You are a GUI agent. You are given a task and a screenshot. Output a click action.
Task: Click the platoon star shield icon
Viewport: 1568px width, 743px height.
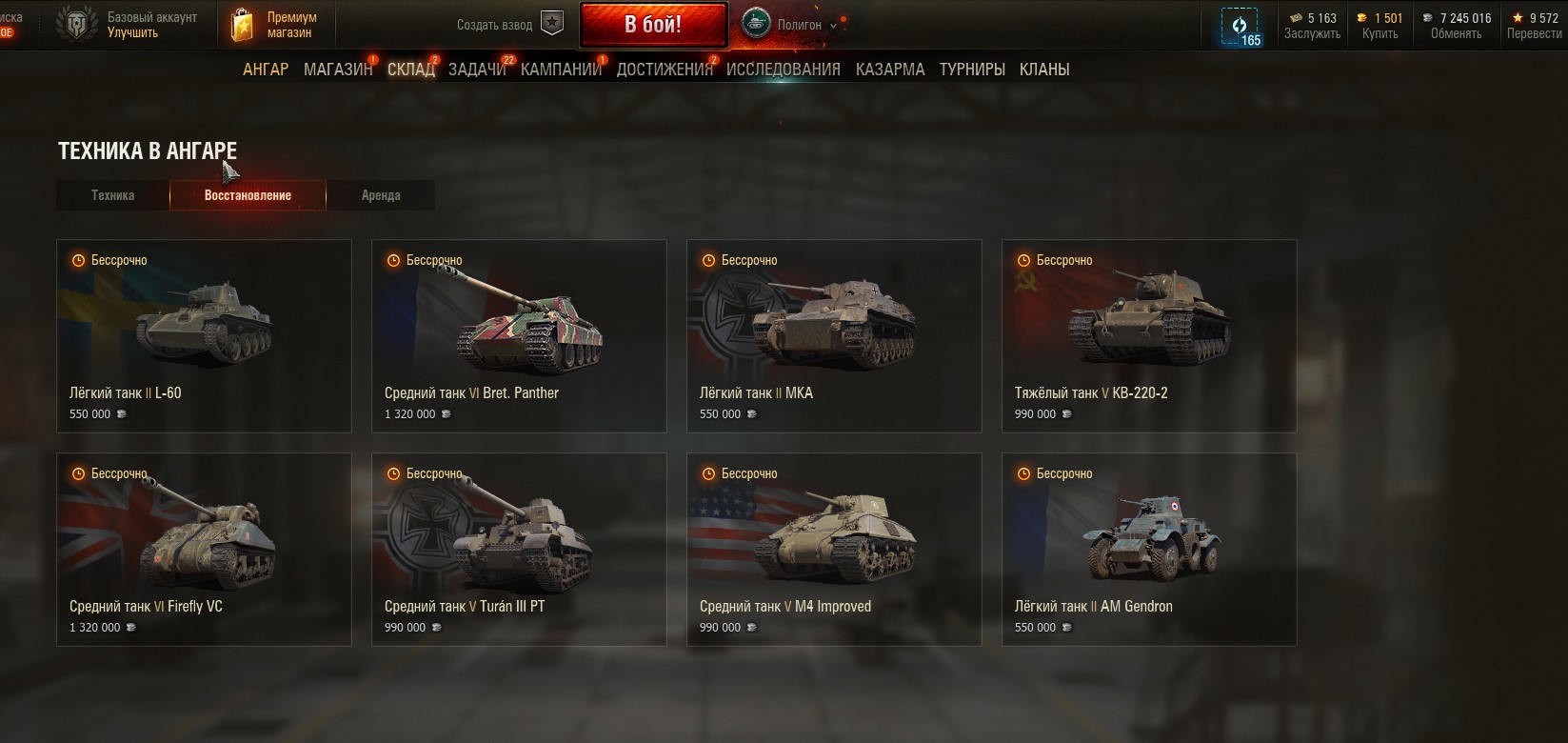(552, 24)
